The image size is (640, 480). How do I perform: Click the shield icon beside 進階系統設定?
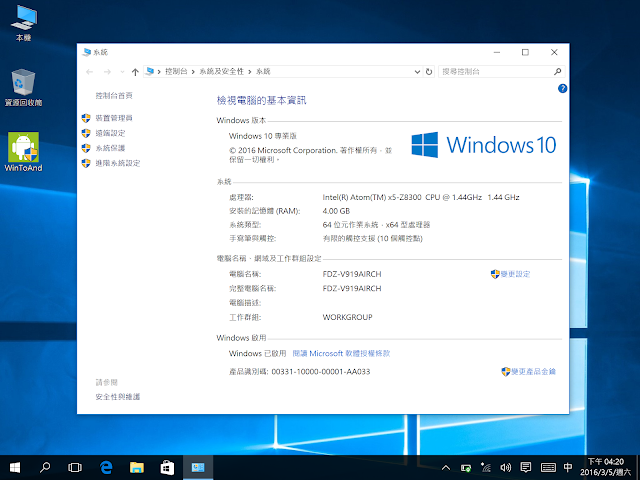coord(86,163)
